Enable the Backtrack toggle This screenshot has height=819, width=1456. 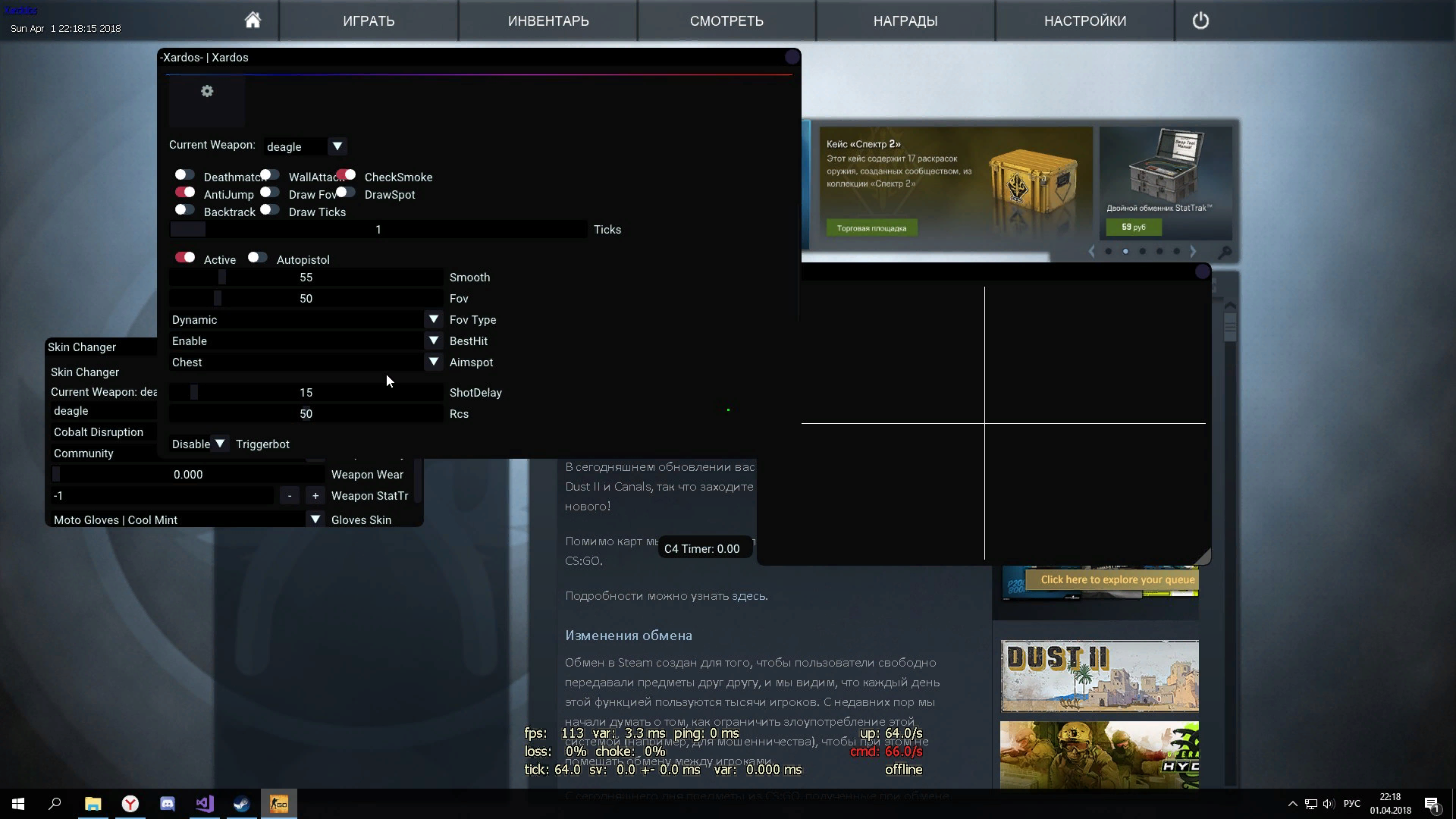pos(184,210)
